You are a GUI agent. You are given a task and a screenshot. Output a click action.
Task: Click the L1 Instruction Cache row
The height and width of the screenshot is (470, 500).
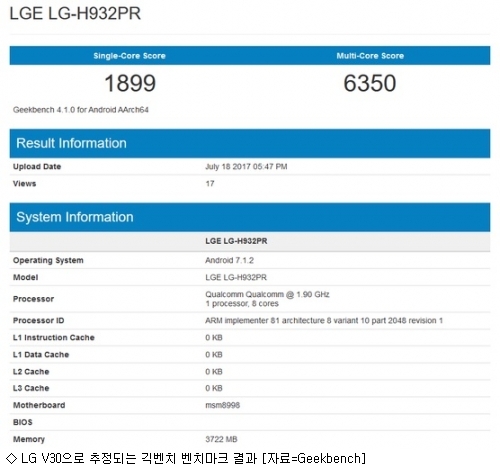[250, 338]
